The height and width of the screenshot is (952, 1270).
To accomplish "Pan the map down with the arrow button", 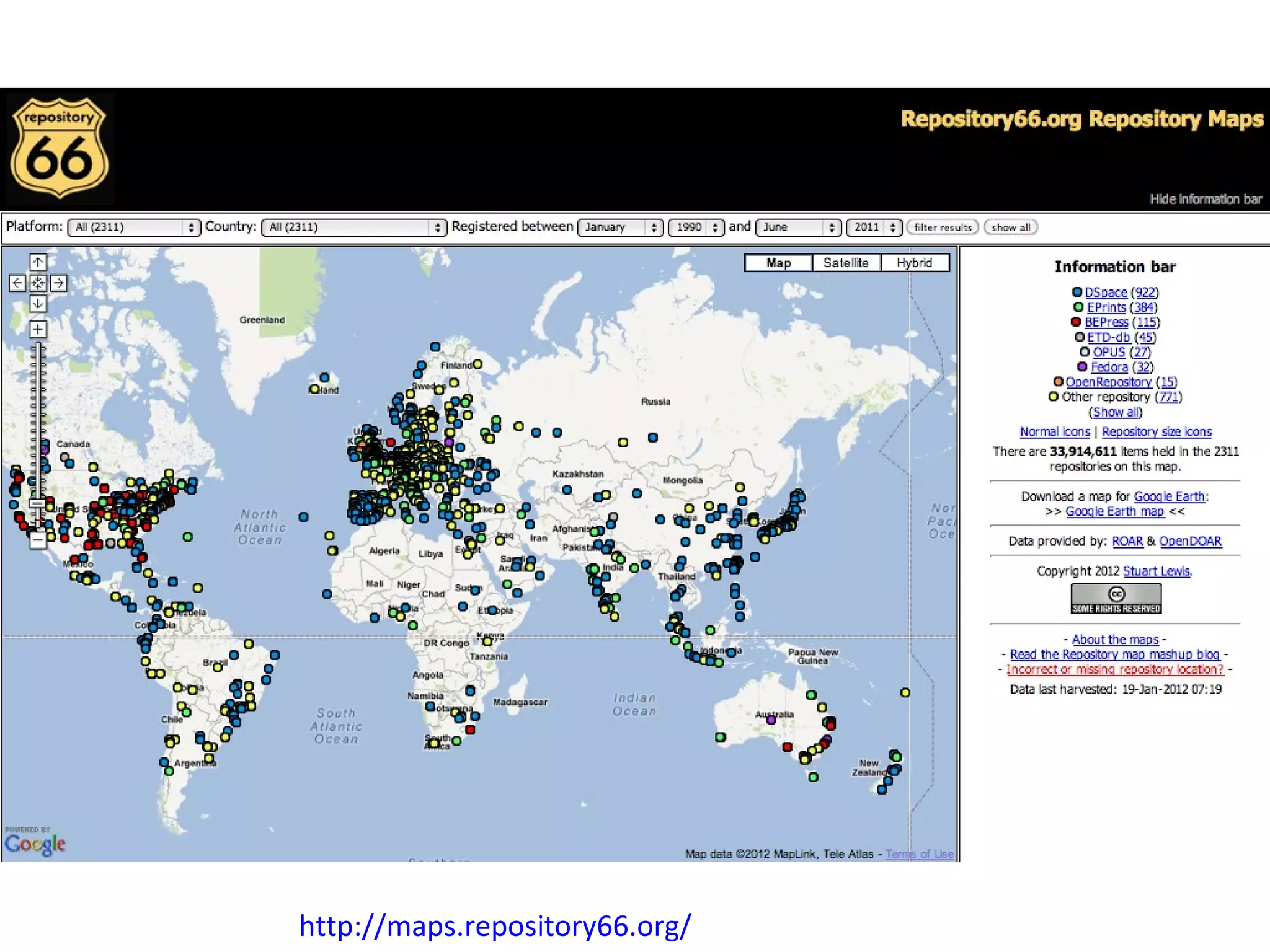I will (38, 304).
